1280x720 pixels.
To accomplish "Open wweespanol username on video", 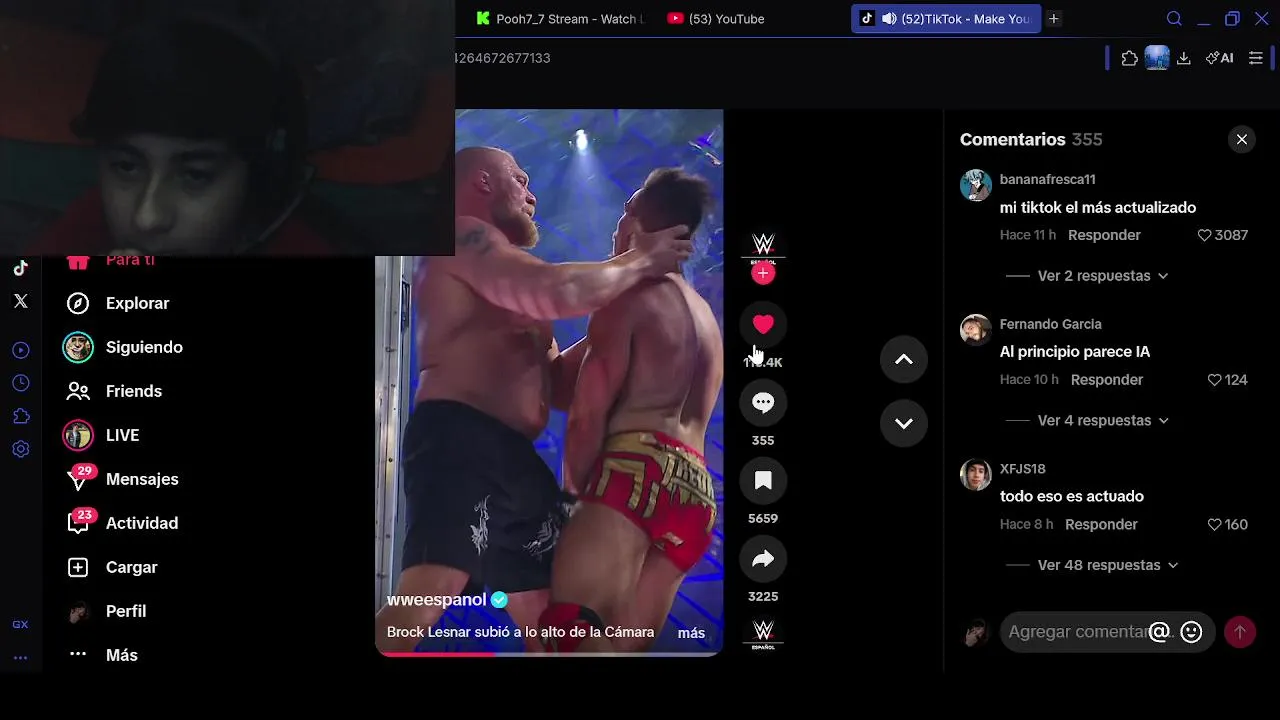I will pos(437,600).
